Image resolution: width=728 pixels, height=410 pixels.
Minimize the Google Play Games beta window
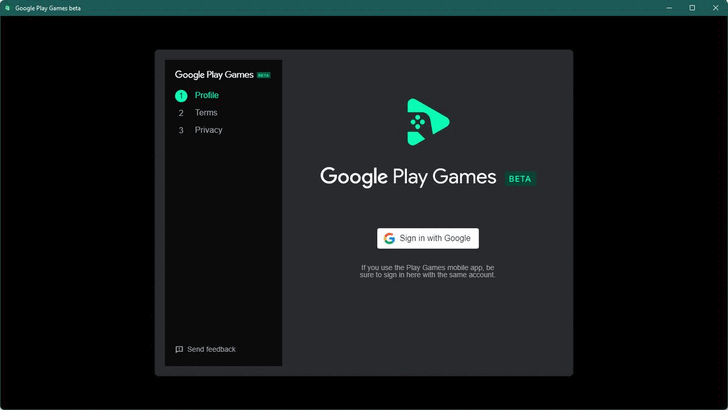[x=669, y=8]
